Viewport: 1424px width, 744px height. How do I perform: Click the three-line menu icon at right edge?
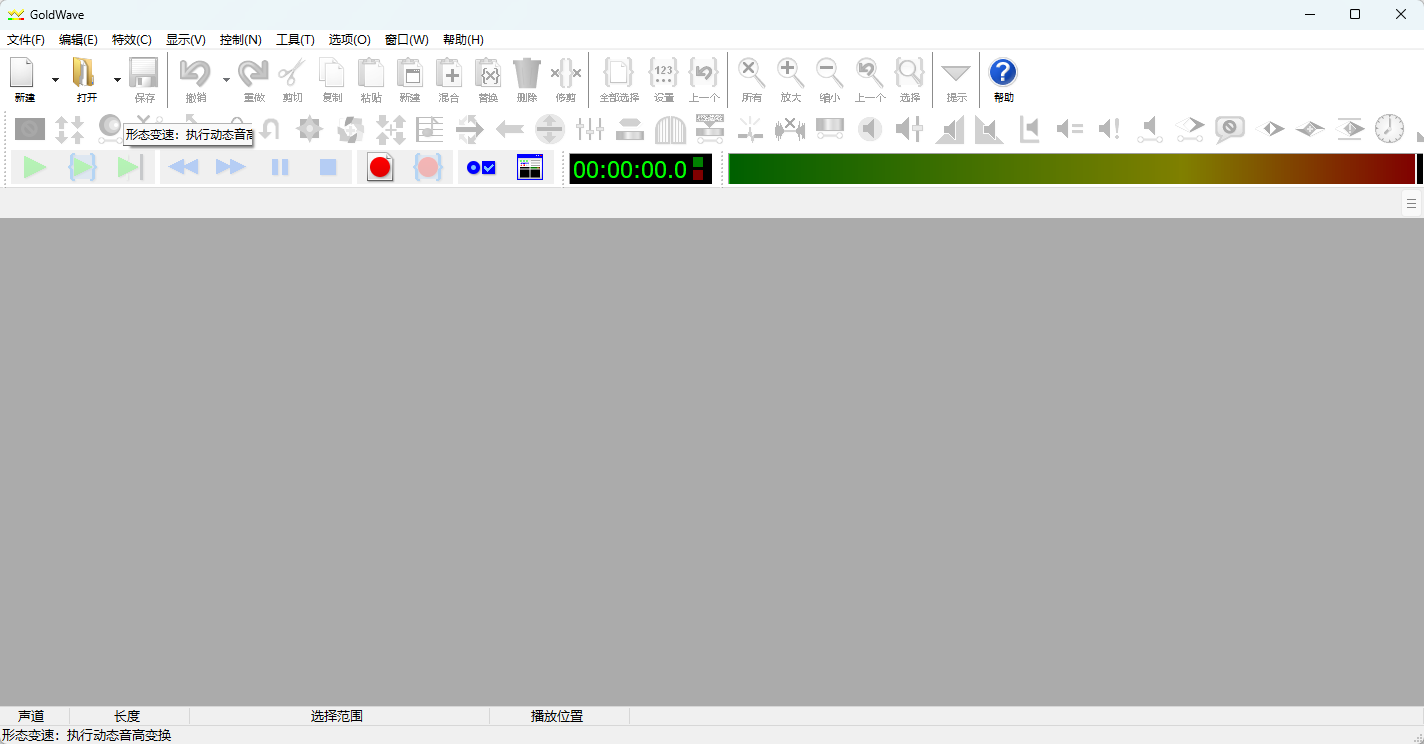[1411, 203]
